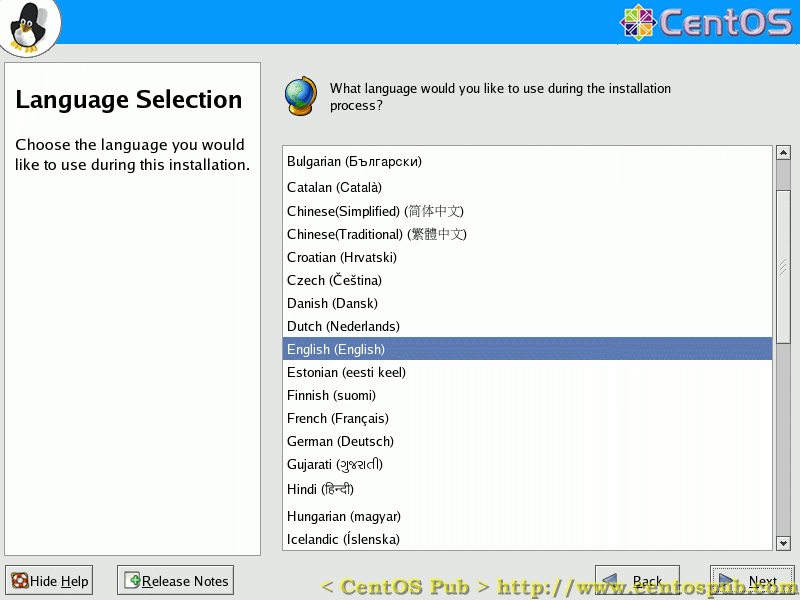This screenshot has height=600, width=800.
Task: Proceed by clicking Next
Action: click(752, 580)
